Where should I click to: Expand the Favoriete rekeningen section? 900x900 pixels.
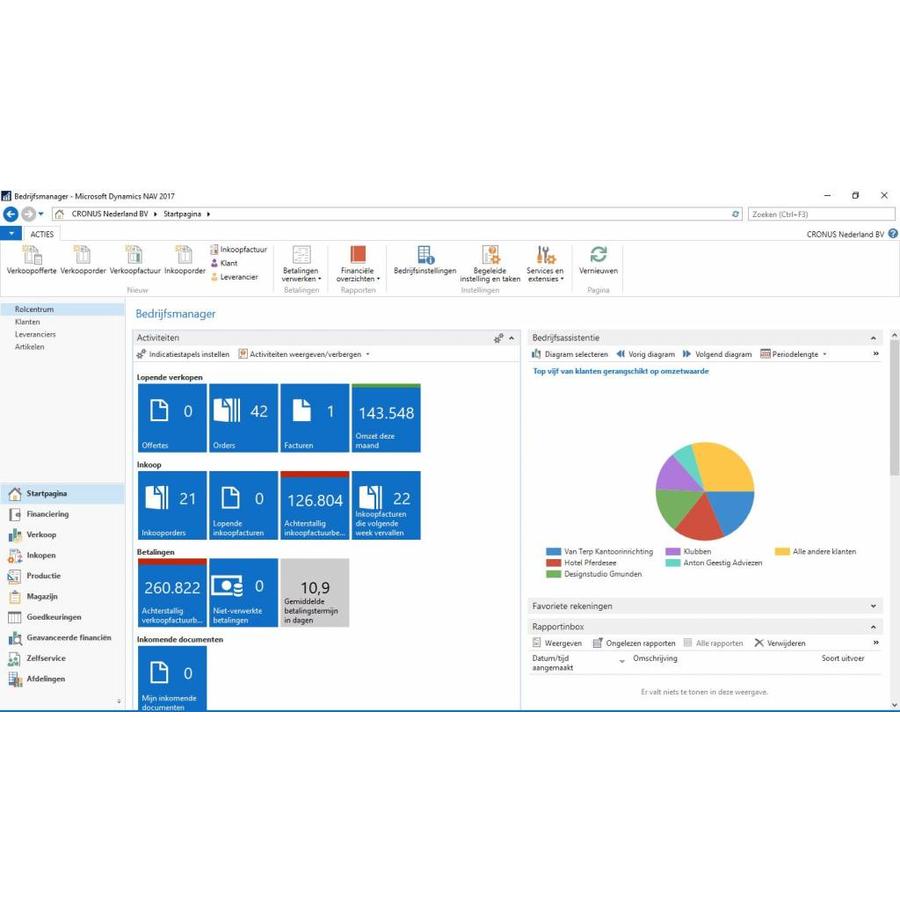click(x=873, y=606)
